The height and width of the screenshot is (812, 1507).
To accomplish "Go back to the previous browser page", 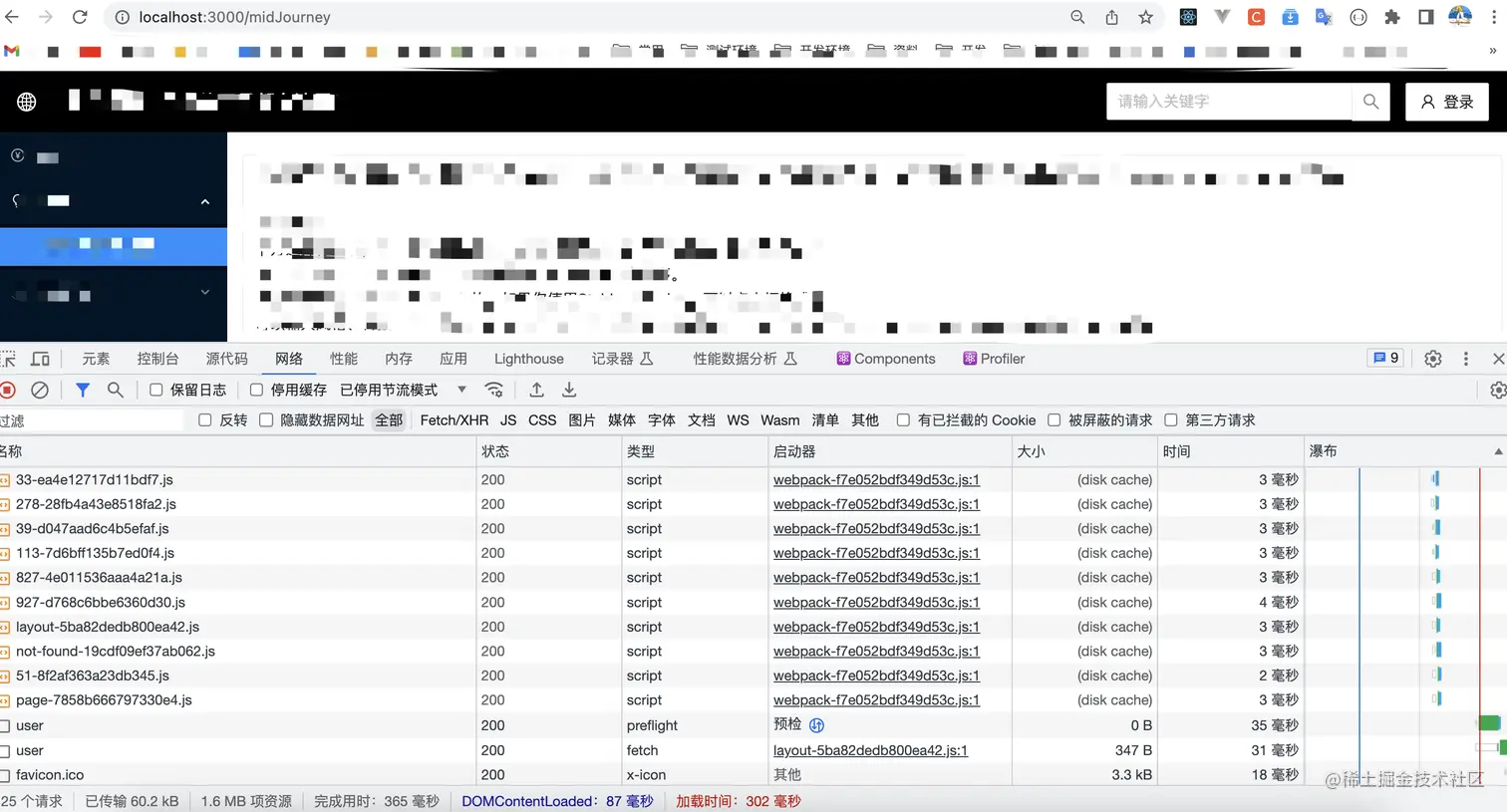I will coord(12,17).
